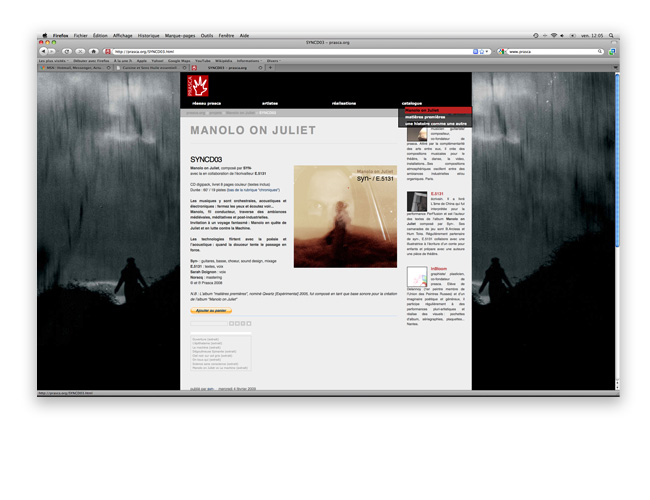Open the Affichage menu
The image size is (650, 500).
[x=122, y=36]
